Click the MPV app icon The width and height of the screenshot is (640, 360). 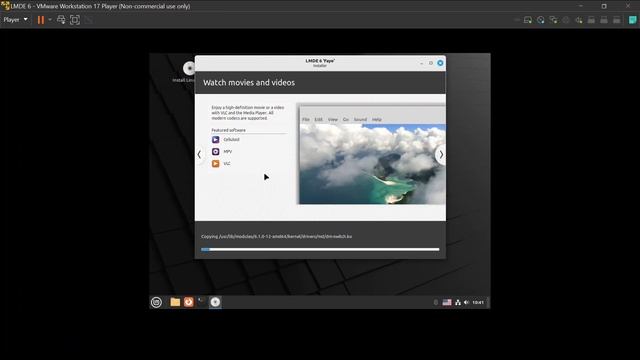coord(216,151)
